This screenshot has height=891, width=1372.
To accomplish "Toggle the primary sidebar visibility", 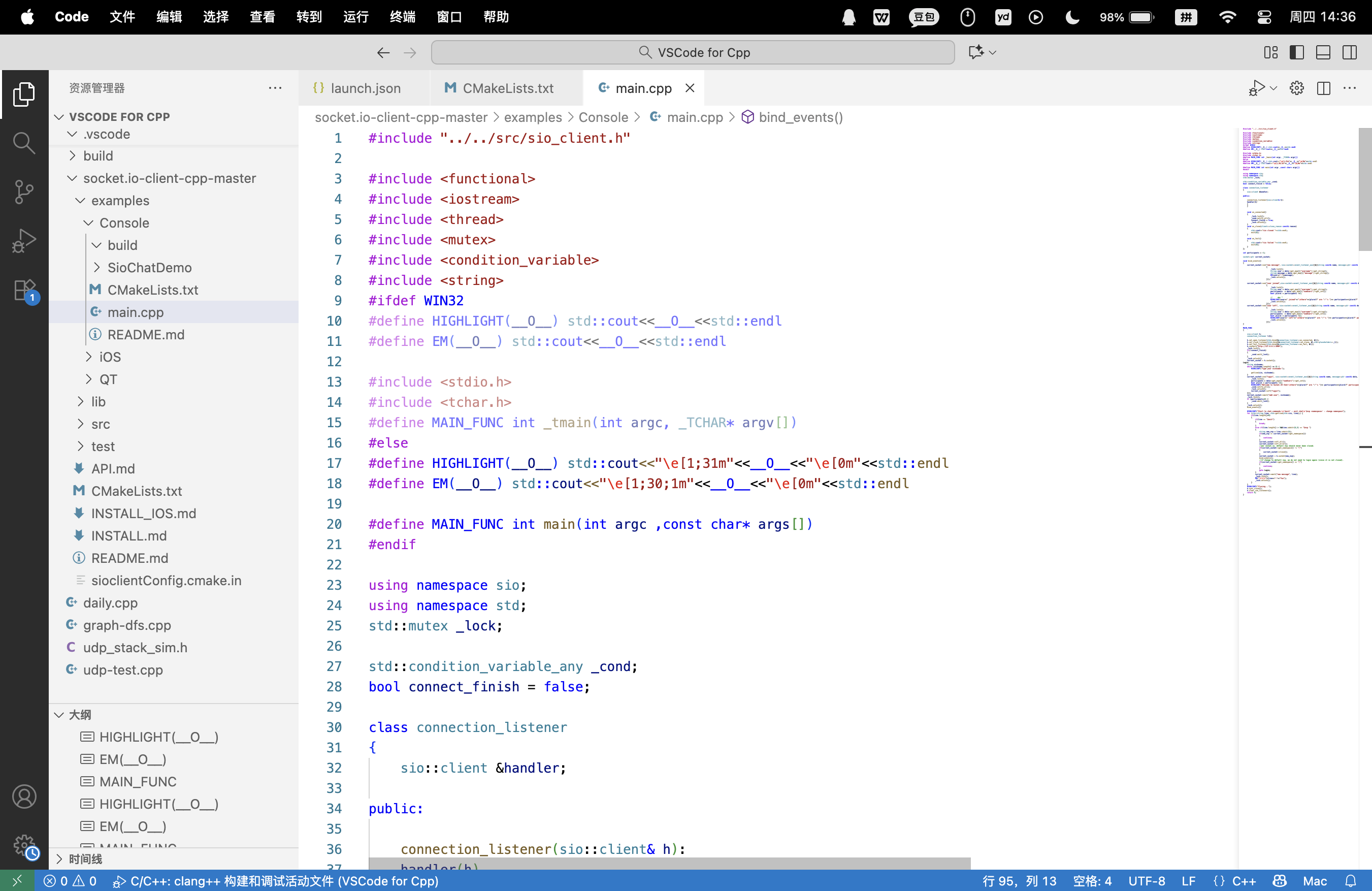I will click(1297, 52).
